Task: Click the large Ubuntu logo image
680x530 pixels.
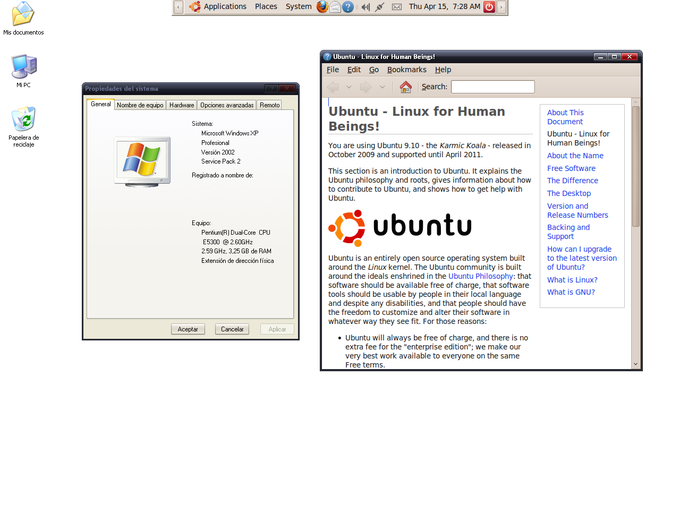Action: tap(400, 228)
